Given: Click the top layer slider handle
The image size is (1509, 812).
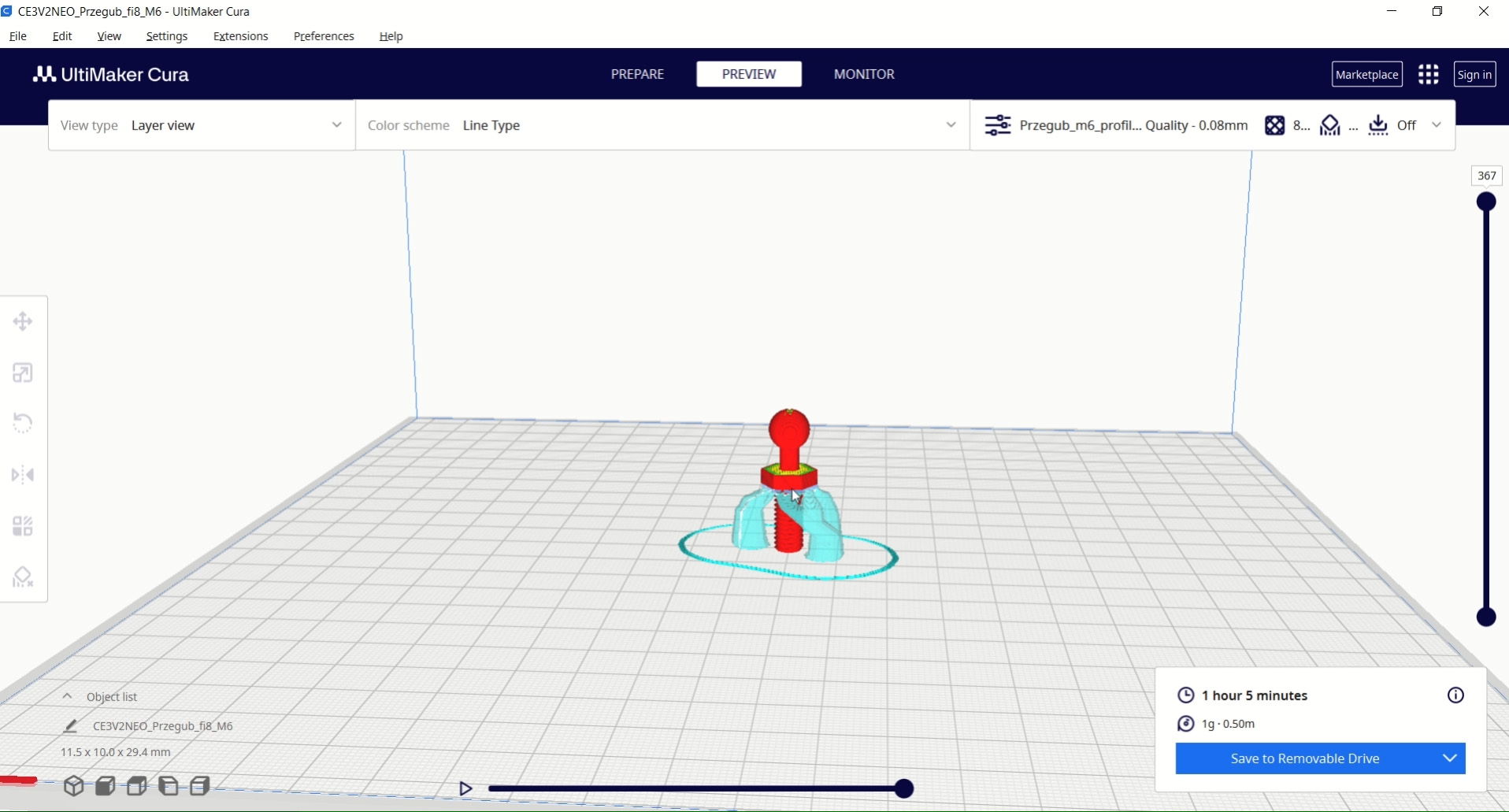Looking at the screenshot, I should 1486,202.
